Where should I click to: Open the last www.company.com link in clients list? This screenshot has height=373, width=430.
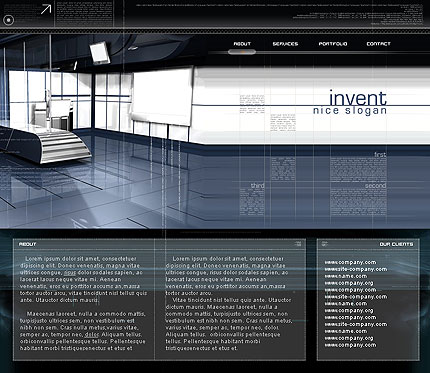[350, 345]
